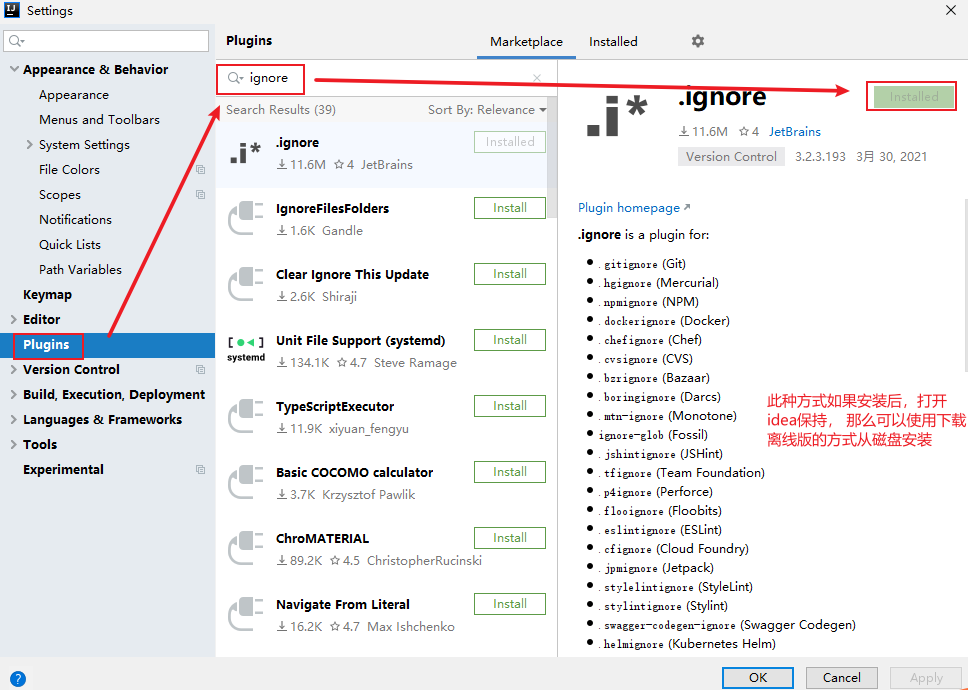This screenshot has width=968, height=690.
Task: Expand the Tools section
Action: [x=14, y=444]
